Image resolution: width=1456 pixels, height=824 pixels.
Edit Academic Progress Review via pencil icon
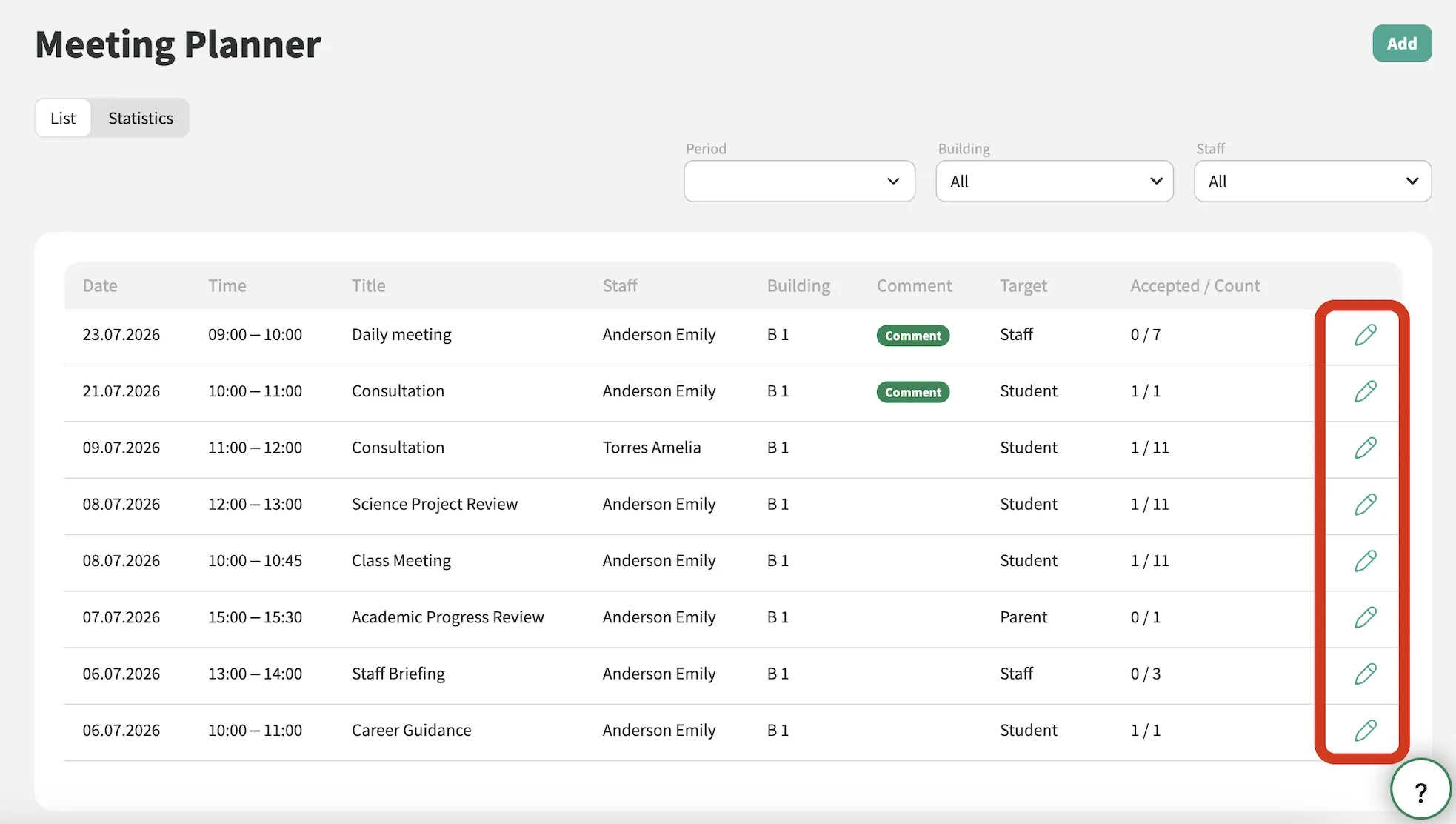coord(1365,617)
